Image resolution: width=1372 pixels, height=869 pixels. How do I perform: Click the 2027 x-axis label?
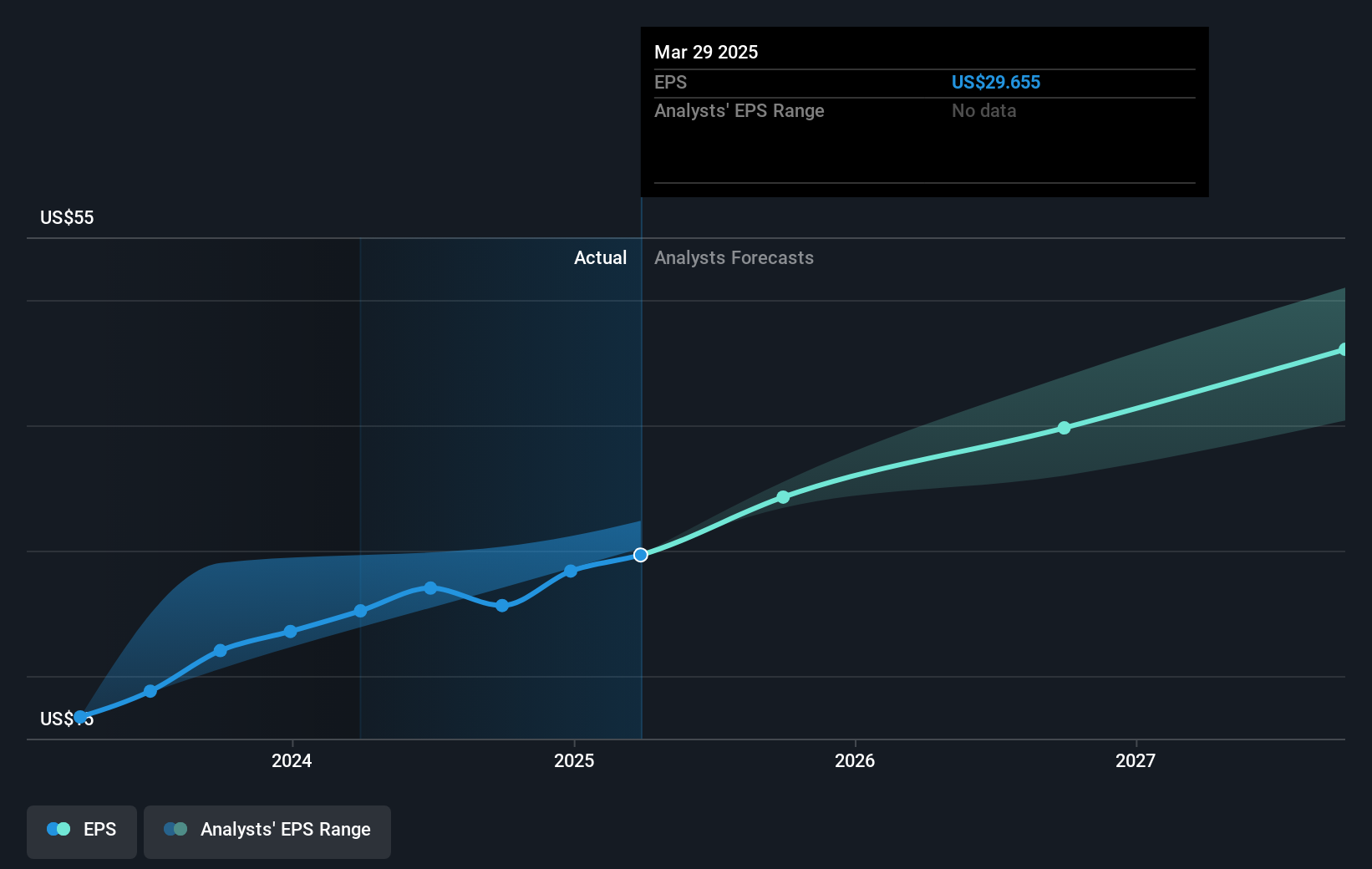coord(1136,760)
